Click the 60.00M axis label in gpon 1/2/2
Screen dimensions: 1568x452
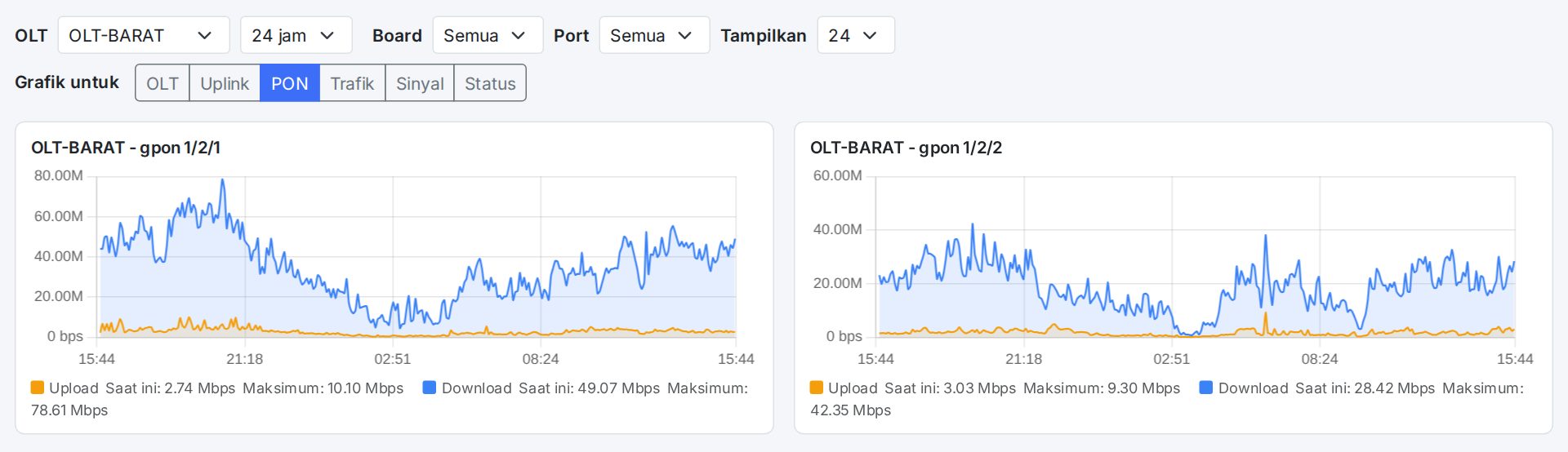pyautogui.click(x=837, y=175)
